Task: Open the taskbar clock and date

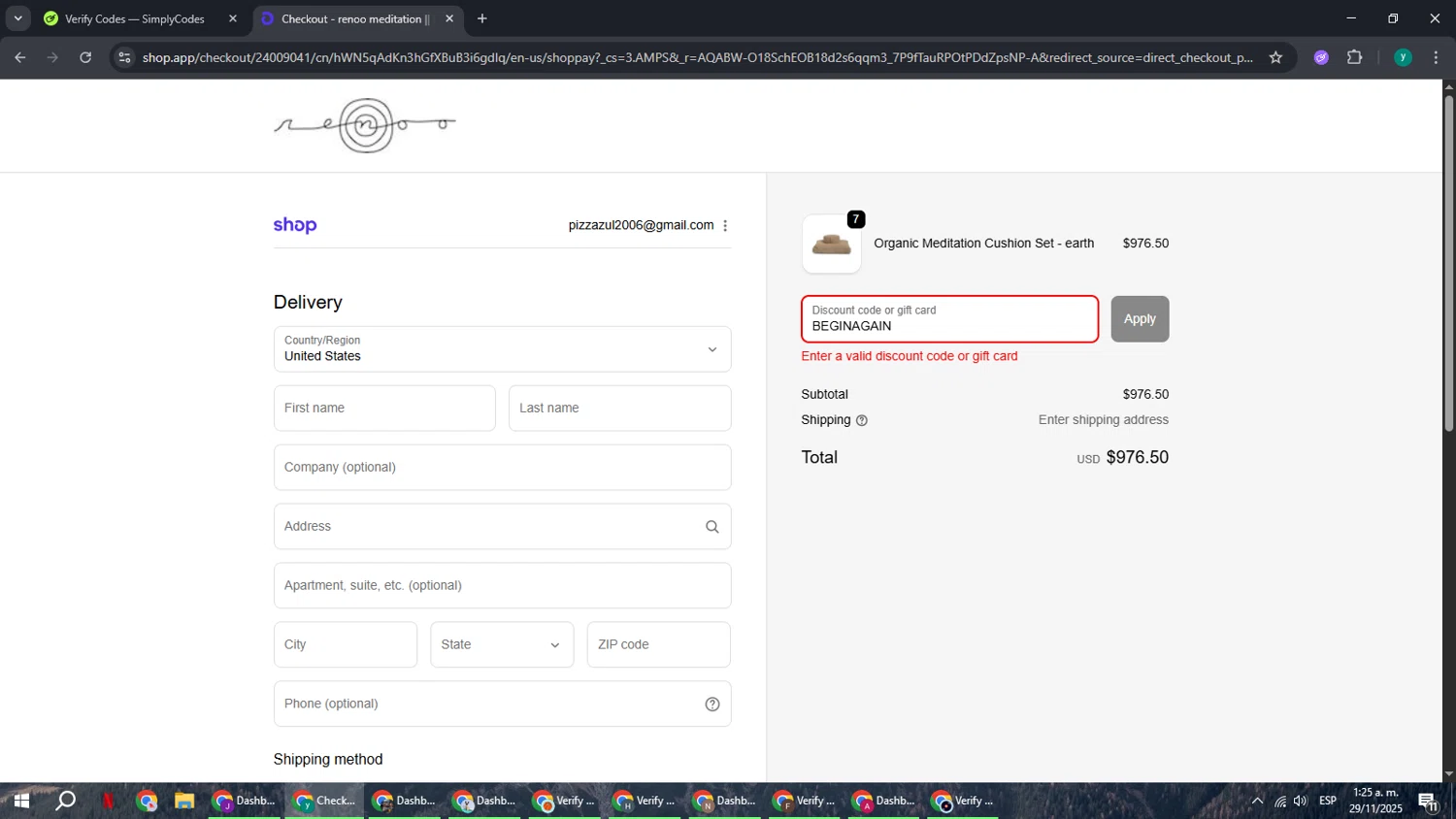Action: (x=1375, y=802)
